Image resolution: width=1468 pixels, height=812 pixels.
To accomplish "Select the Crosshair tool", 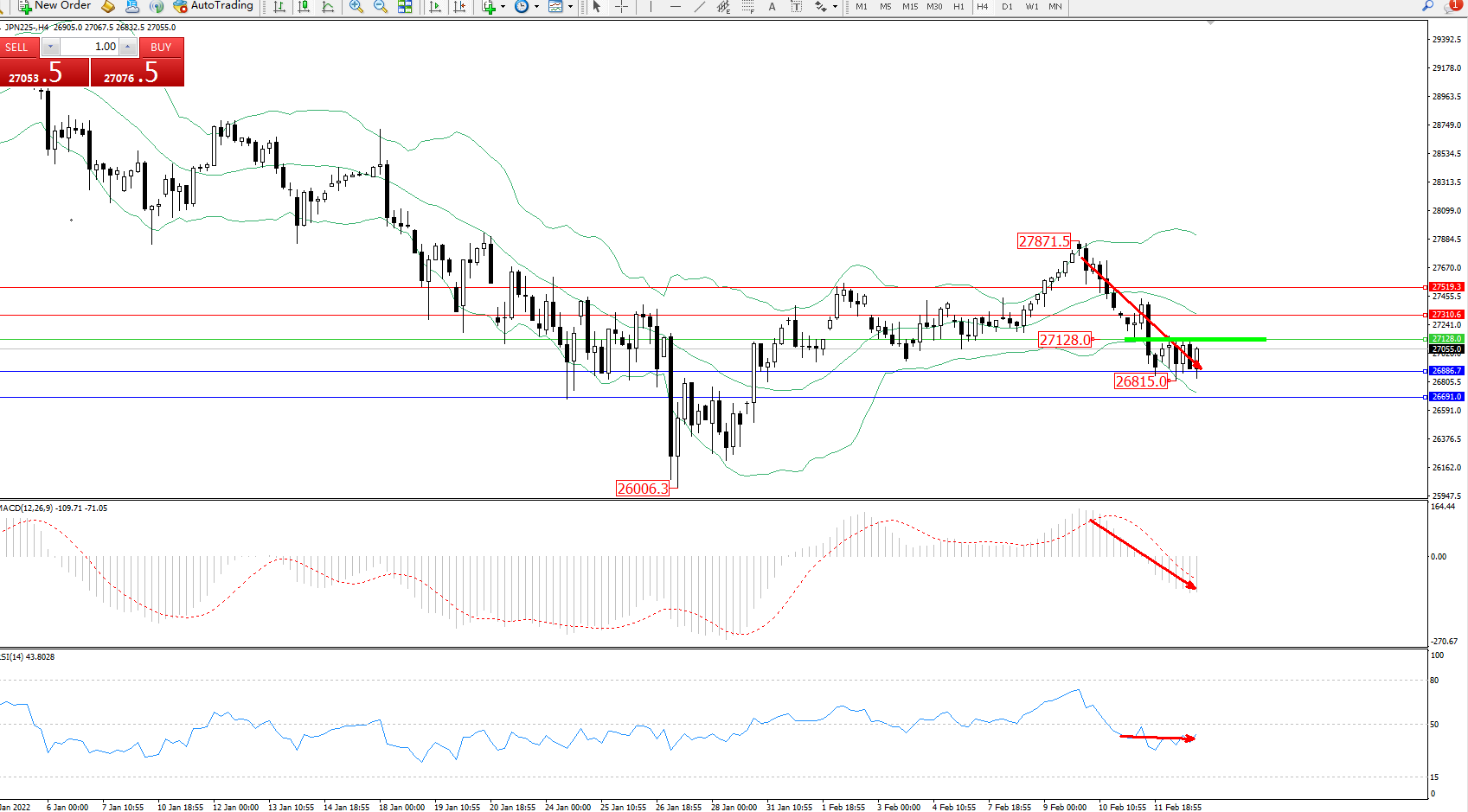I will point(621,7).
